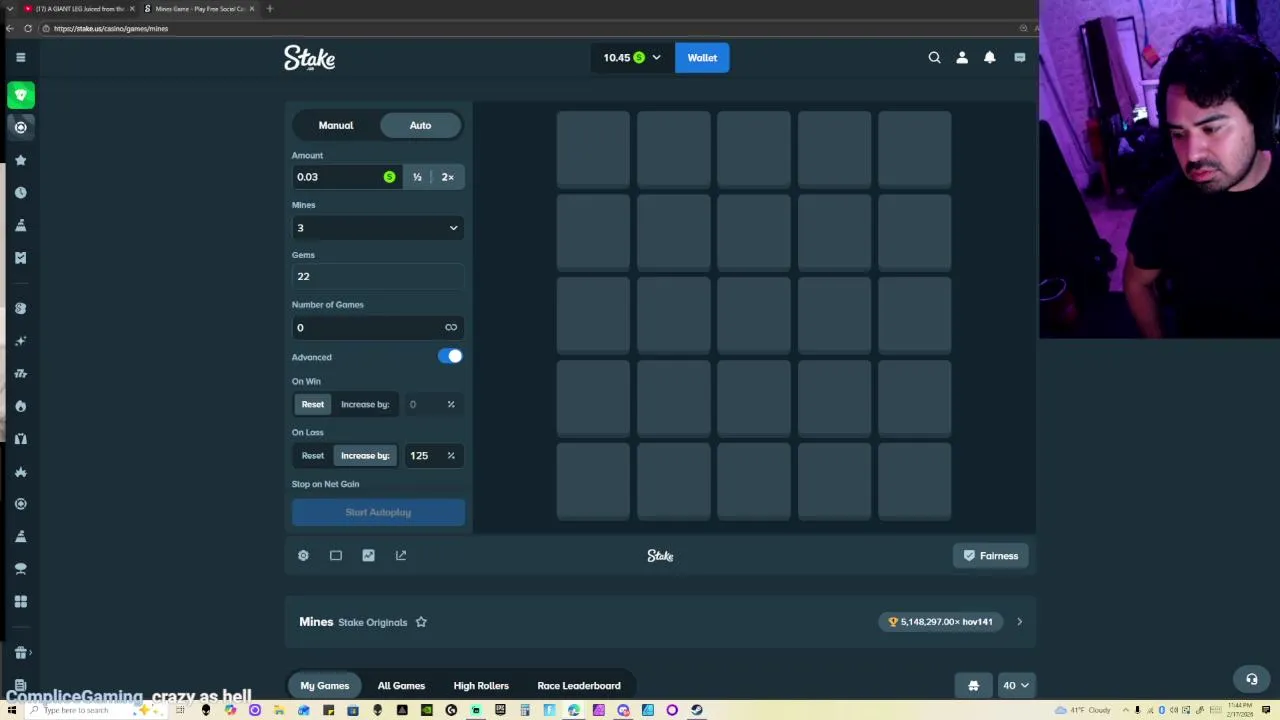Open Race Leaderboard tab
Viewport: 1280px width, 720px height.
pos(579,686)
